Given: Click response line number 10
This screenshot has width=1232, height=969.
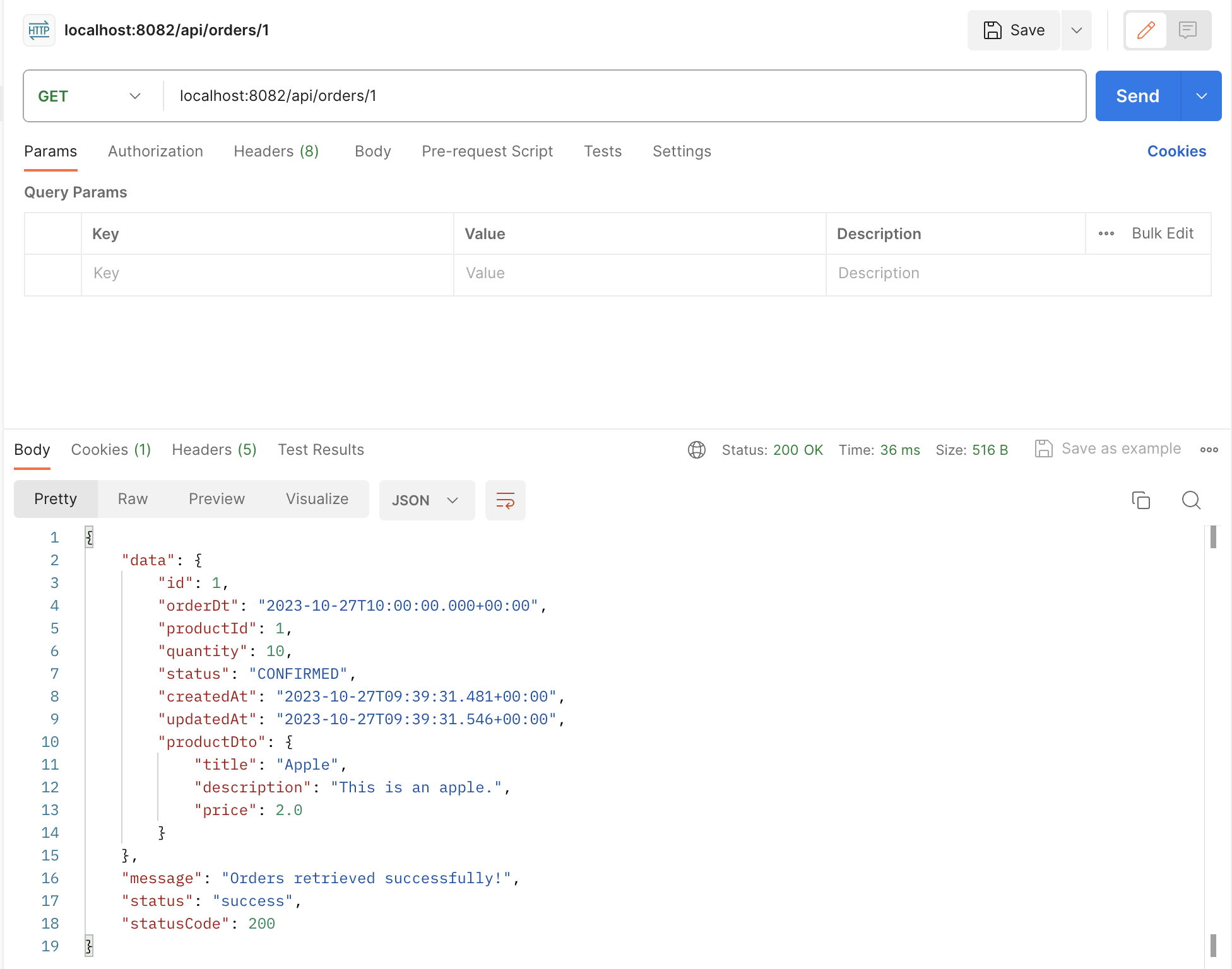Looking at the screenshot, I should click(50, 742).
